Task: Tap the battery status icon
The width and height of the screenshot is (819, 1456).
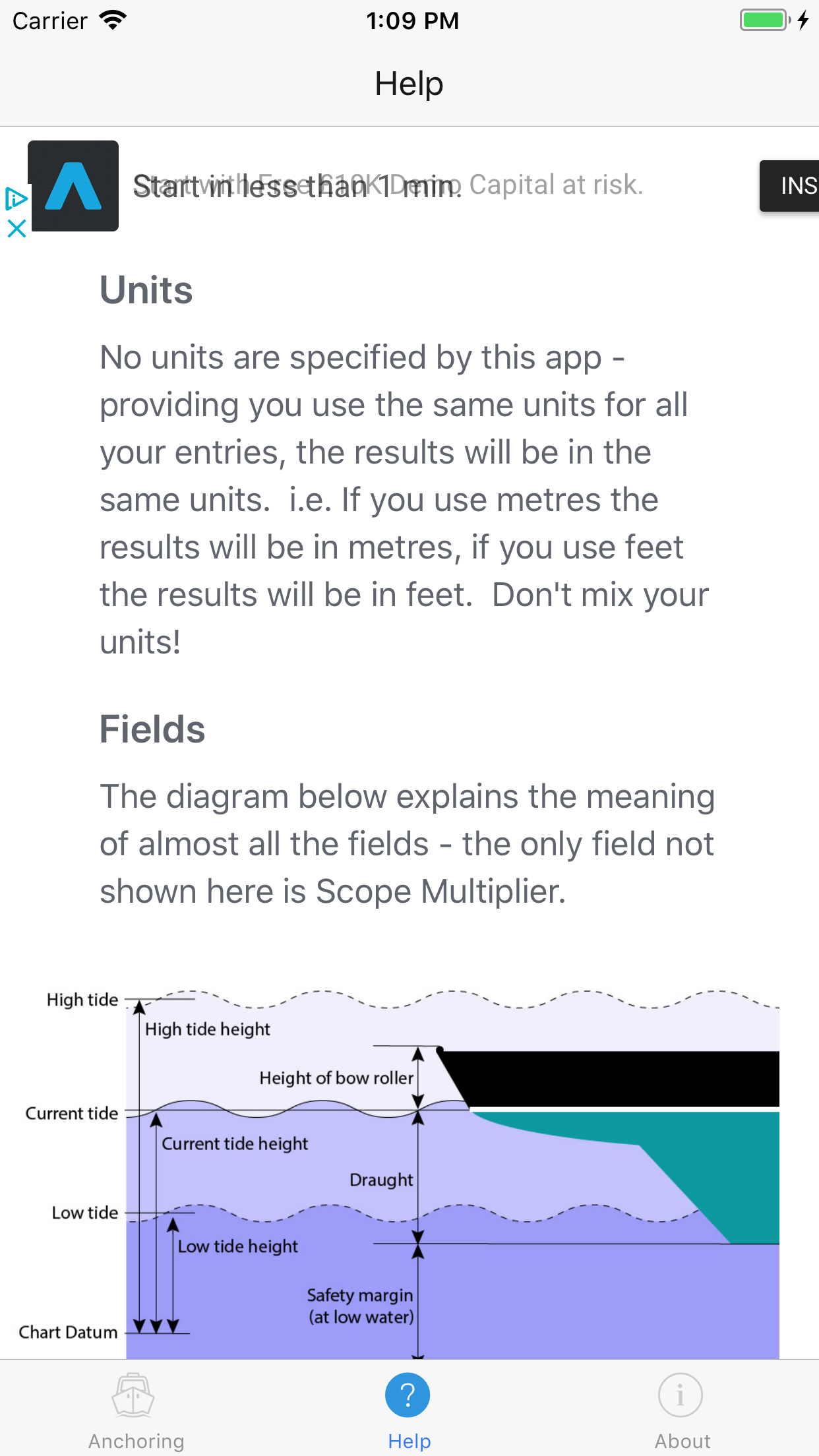Action: pos(765,20)
